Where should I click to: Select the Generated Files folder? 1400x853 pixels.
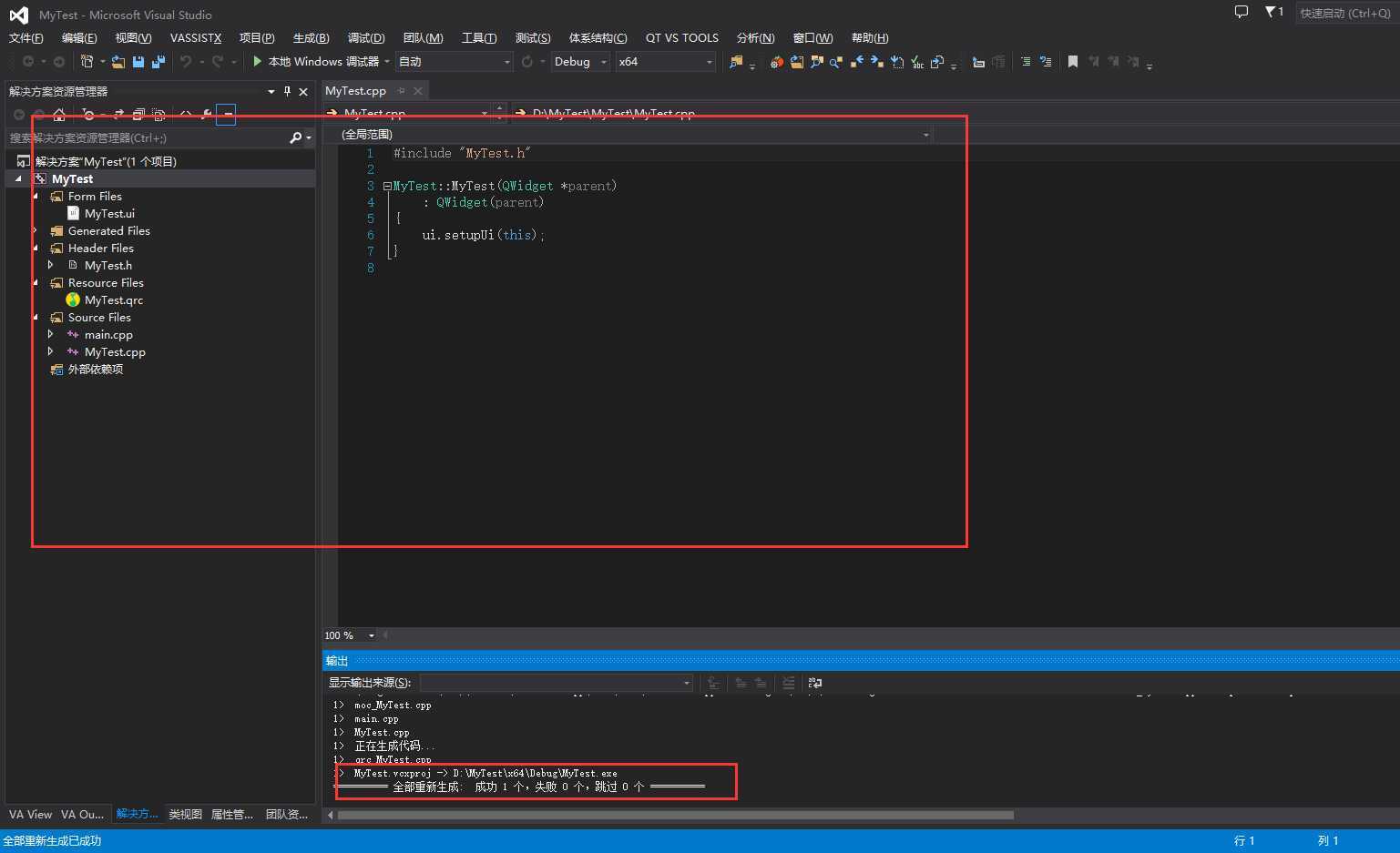[109, 230]
